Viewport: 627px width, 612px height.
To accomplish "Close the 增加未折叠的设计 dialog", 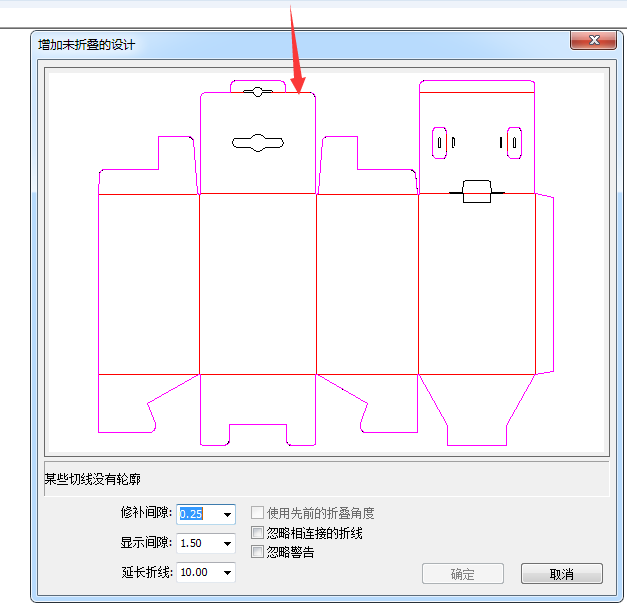I will 593,40.
